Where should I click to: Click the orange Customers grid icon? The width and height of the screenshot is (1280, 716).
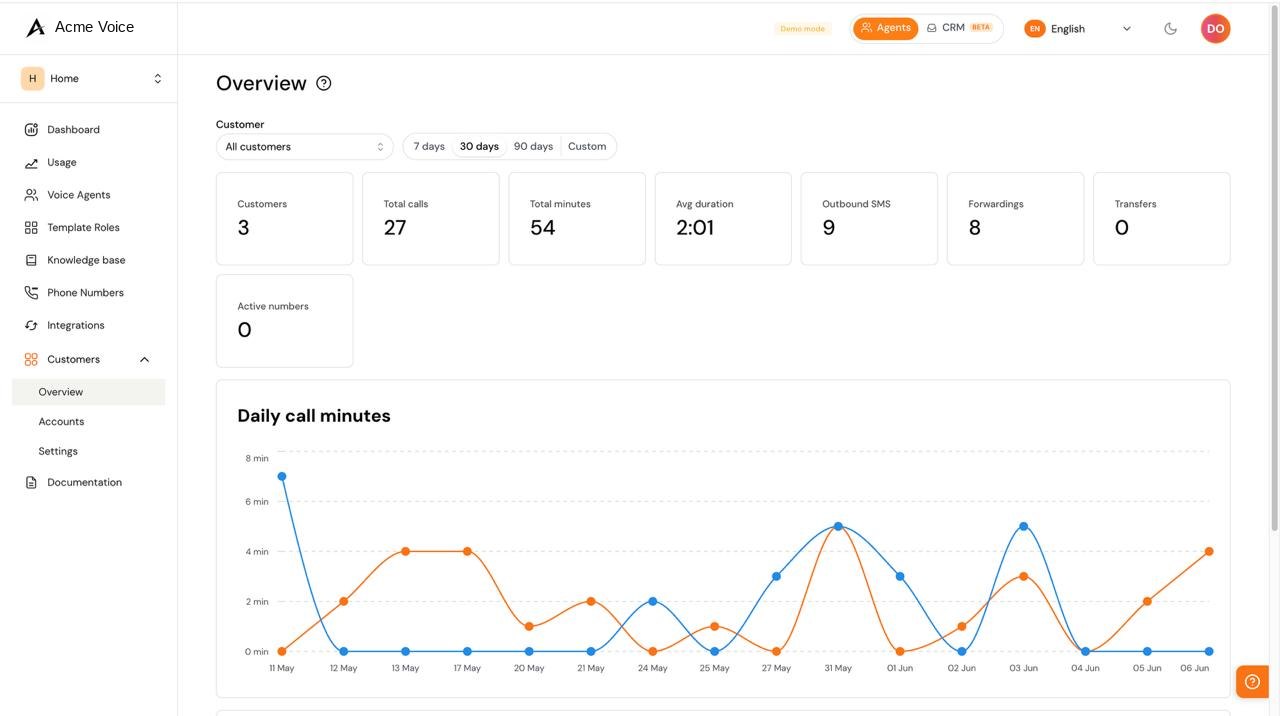[31, 359]
